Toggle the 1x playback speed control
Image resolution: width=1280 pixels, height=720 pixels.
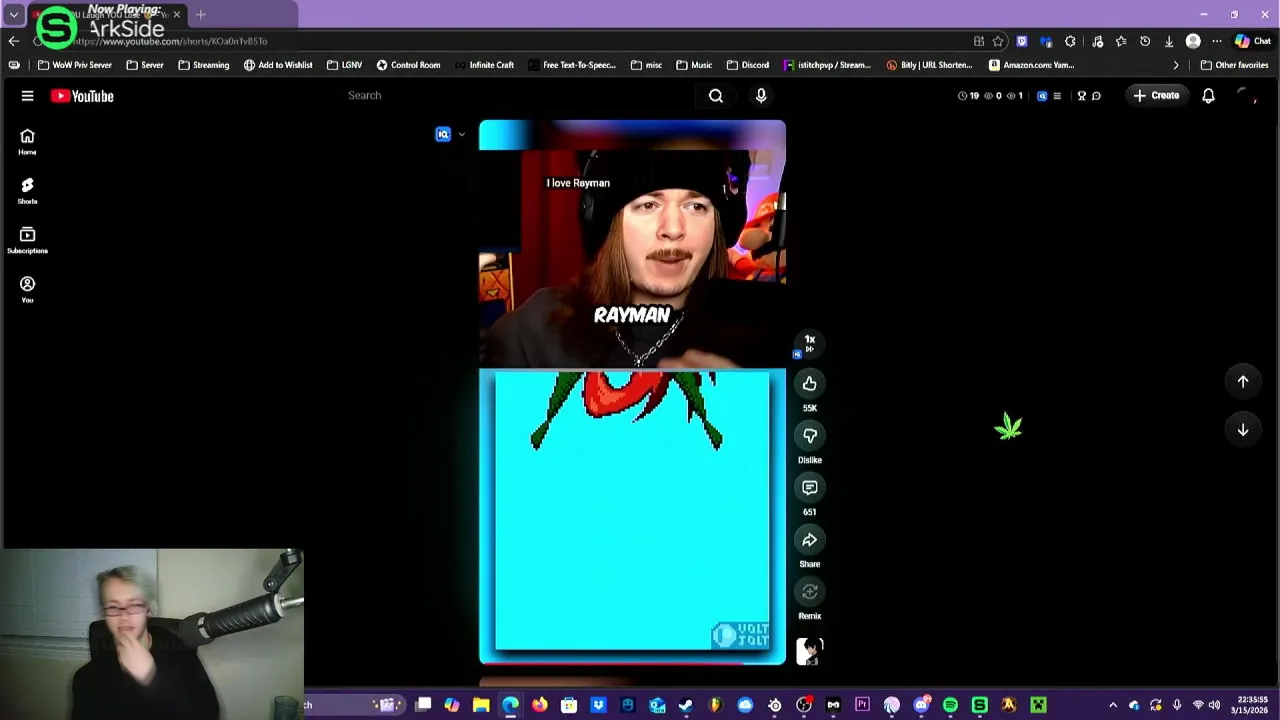coord(810,343)
